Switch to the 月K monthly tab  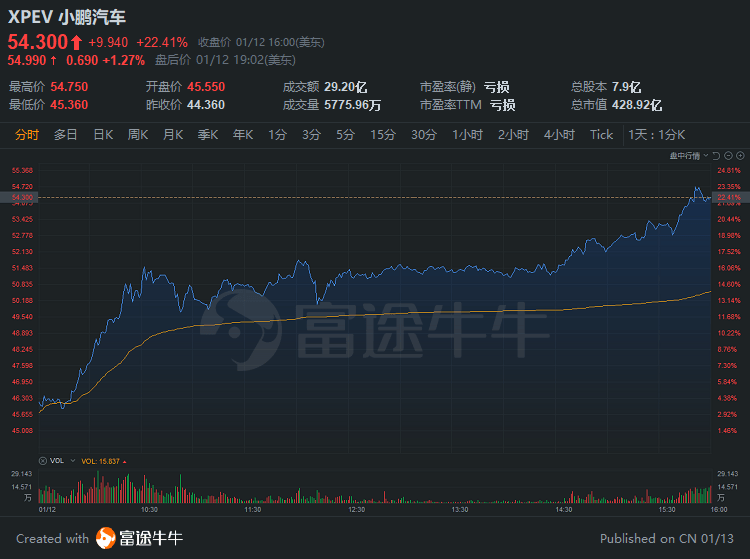click(173, 135)
